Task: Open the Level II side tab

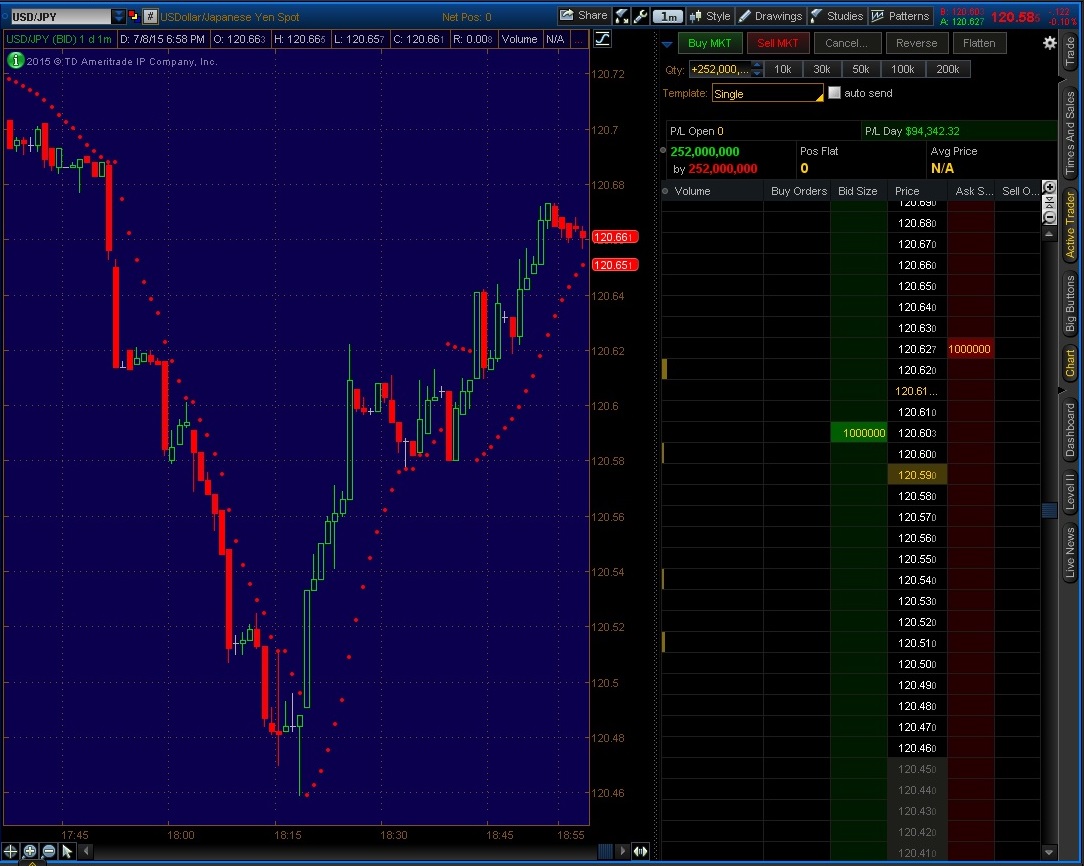Action: tap(1070, 492)
